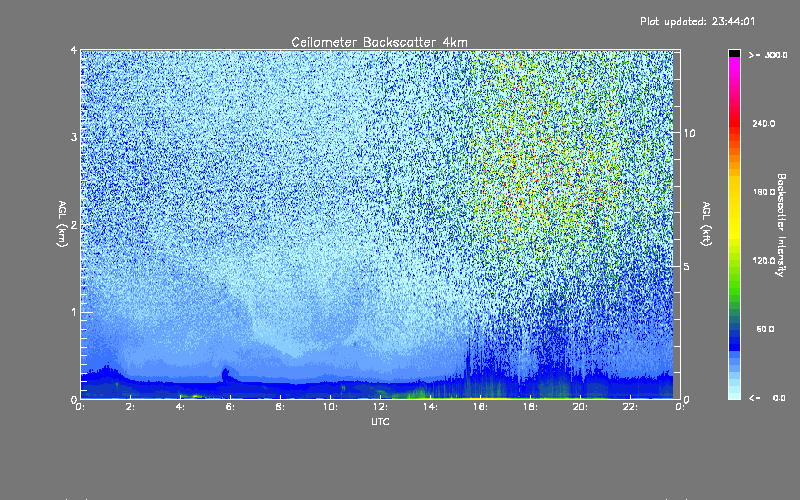Select the left "AGL (km)" axis label
The image size is (800, 500).
coord(62,224)
